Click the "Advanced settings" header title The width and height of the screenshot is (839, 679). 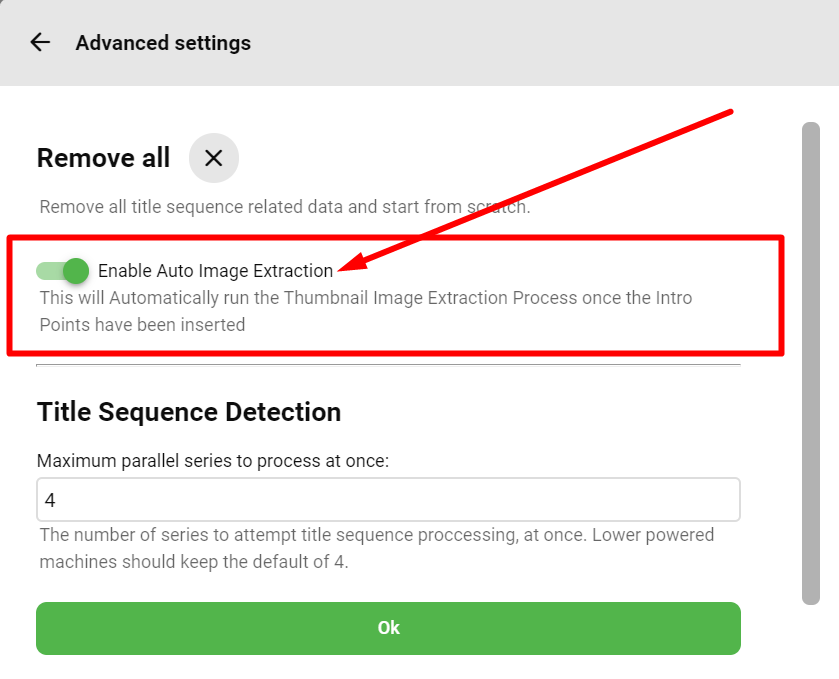click(163, 43)
